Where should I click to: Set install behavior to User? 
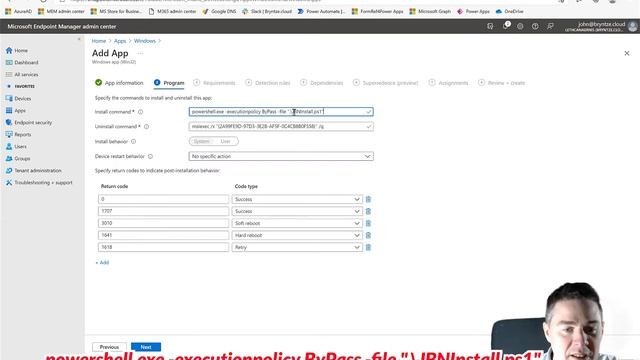tap(226, 141)
